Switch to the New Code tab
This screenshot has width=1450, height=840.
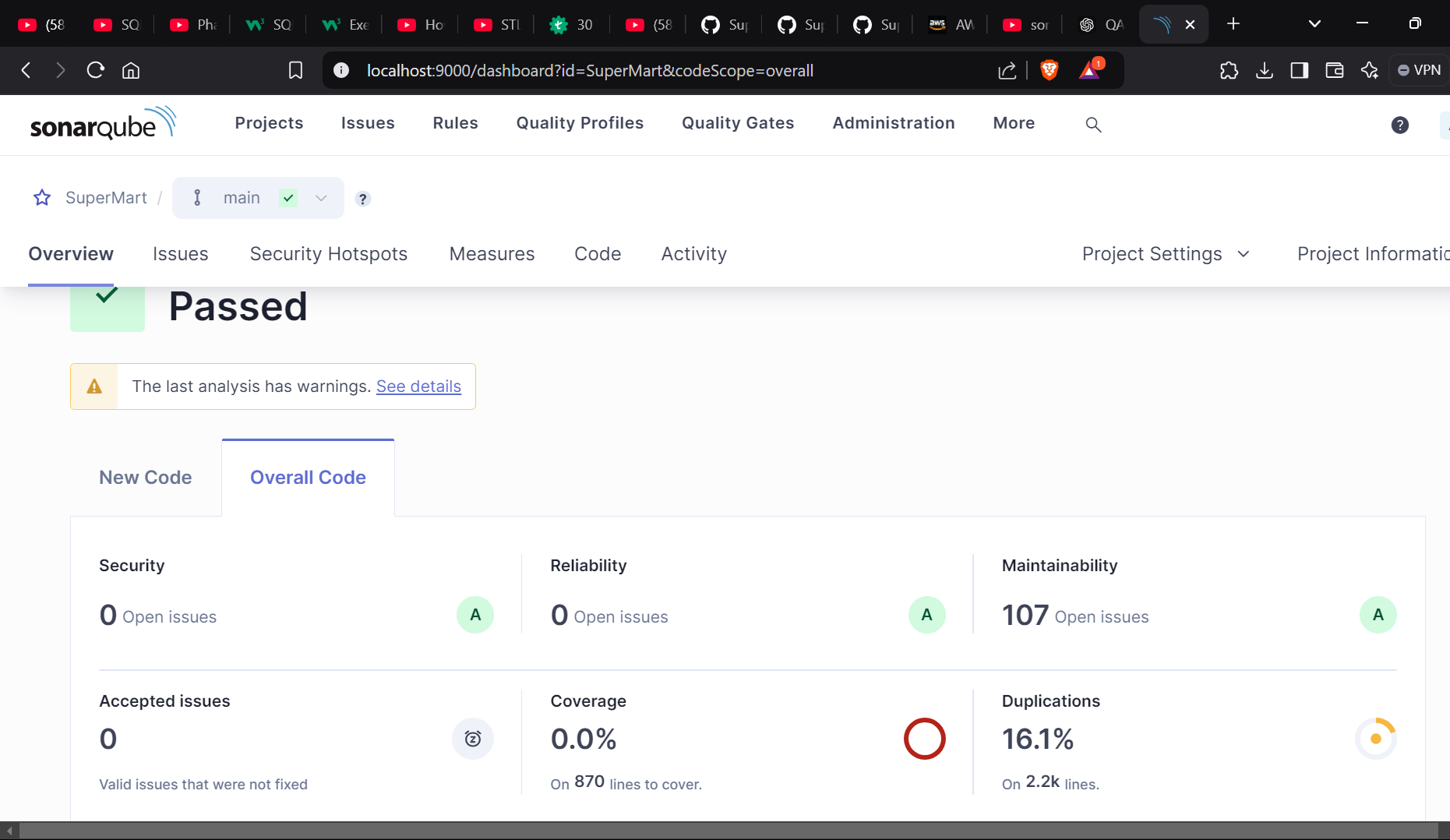tap(146, 478)
